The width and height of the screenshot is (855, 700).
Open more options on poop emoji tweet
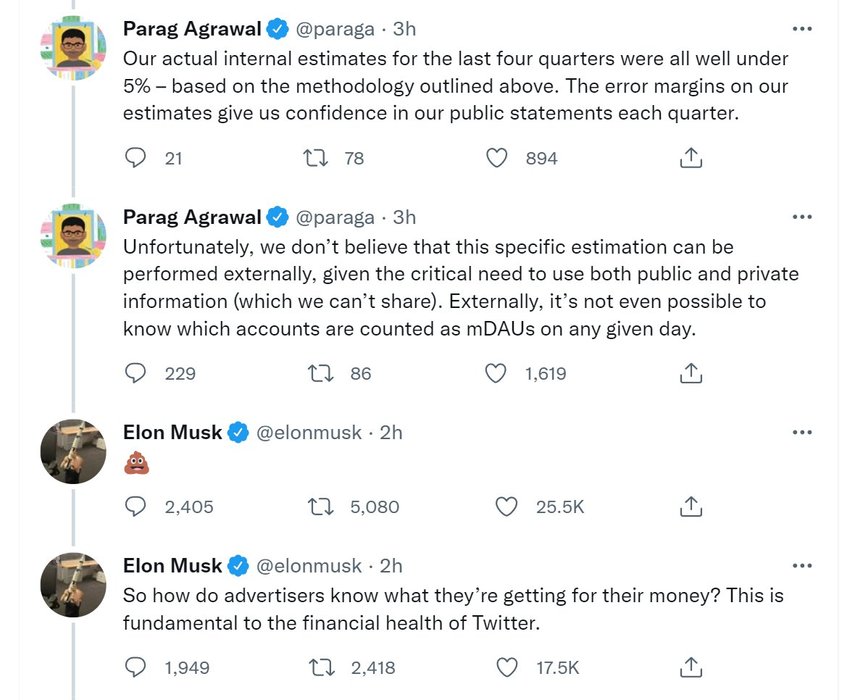(x=802, y=432)
